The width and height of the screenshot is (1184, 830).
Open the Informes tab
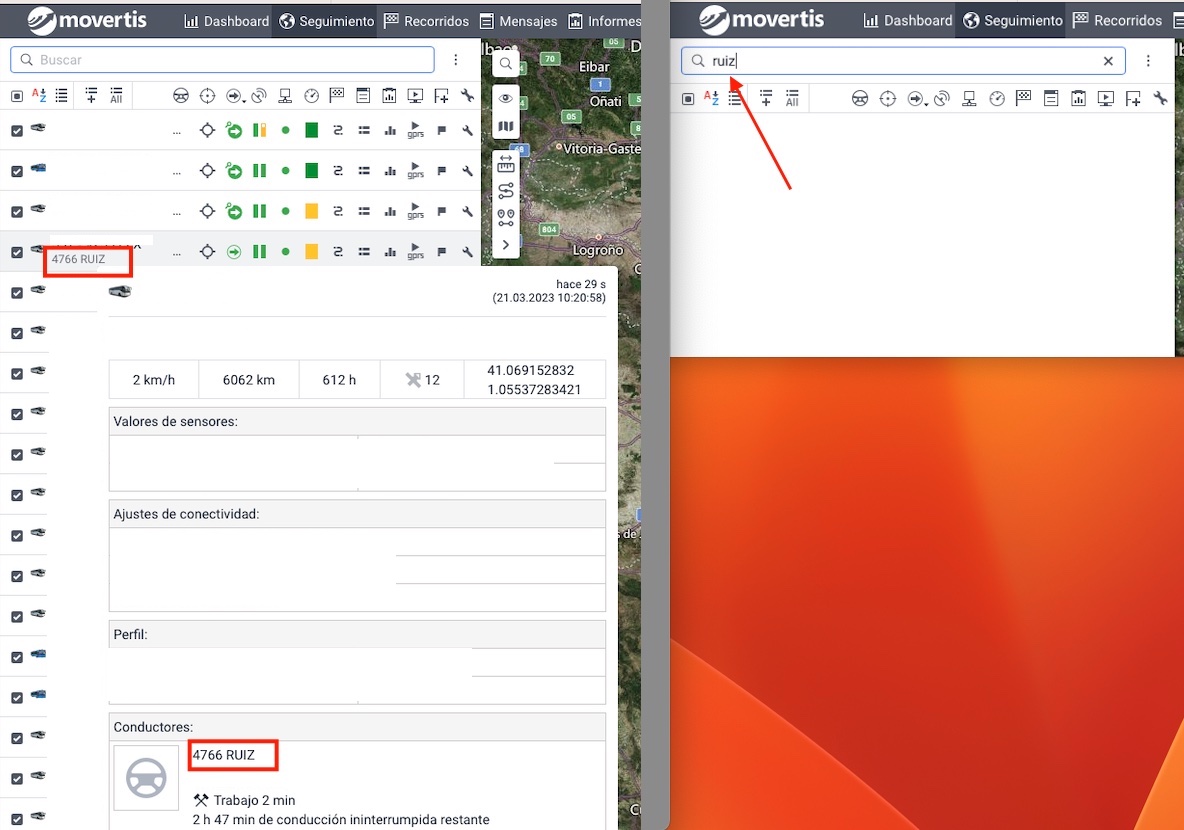pyautogui.click(x=604, y=21)
